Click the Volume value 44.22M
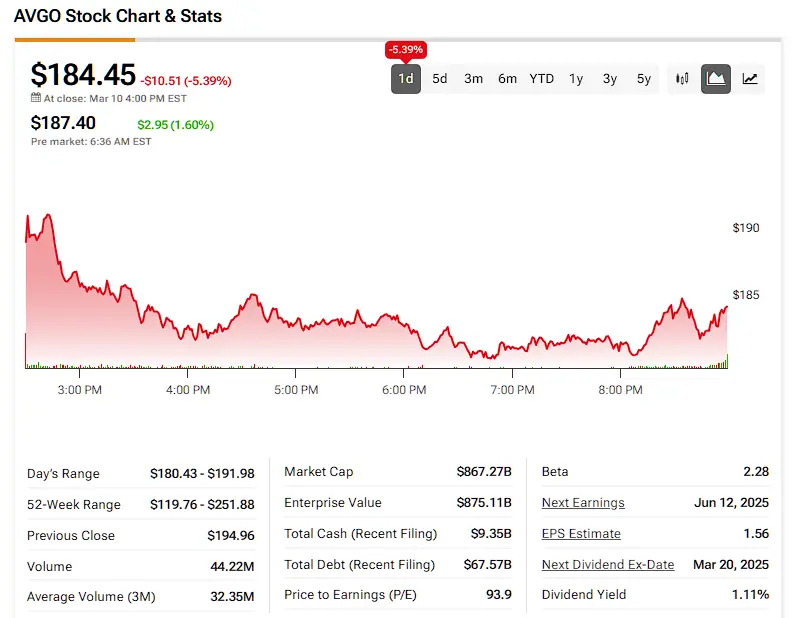The image size is (794, 618). point(232,566)
